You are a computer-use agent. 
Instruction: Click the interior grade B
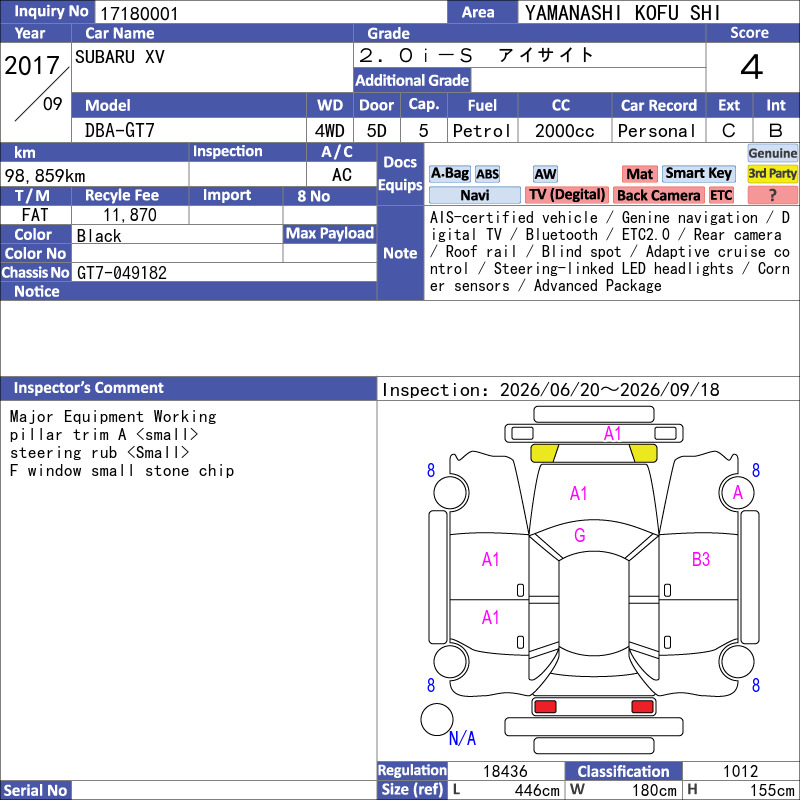pos(776,131)
